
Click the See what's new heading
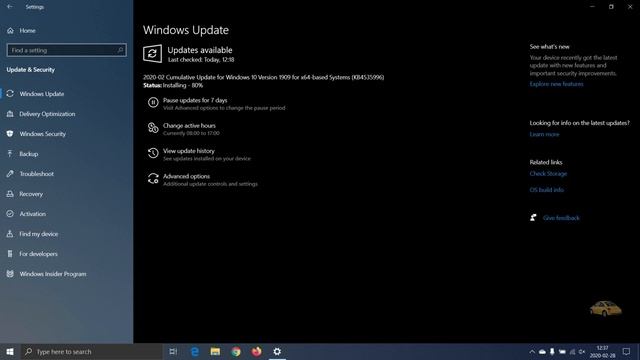pos(549,47)
